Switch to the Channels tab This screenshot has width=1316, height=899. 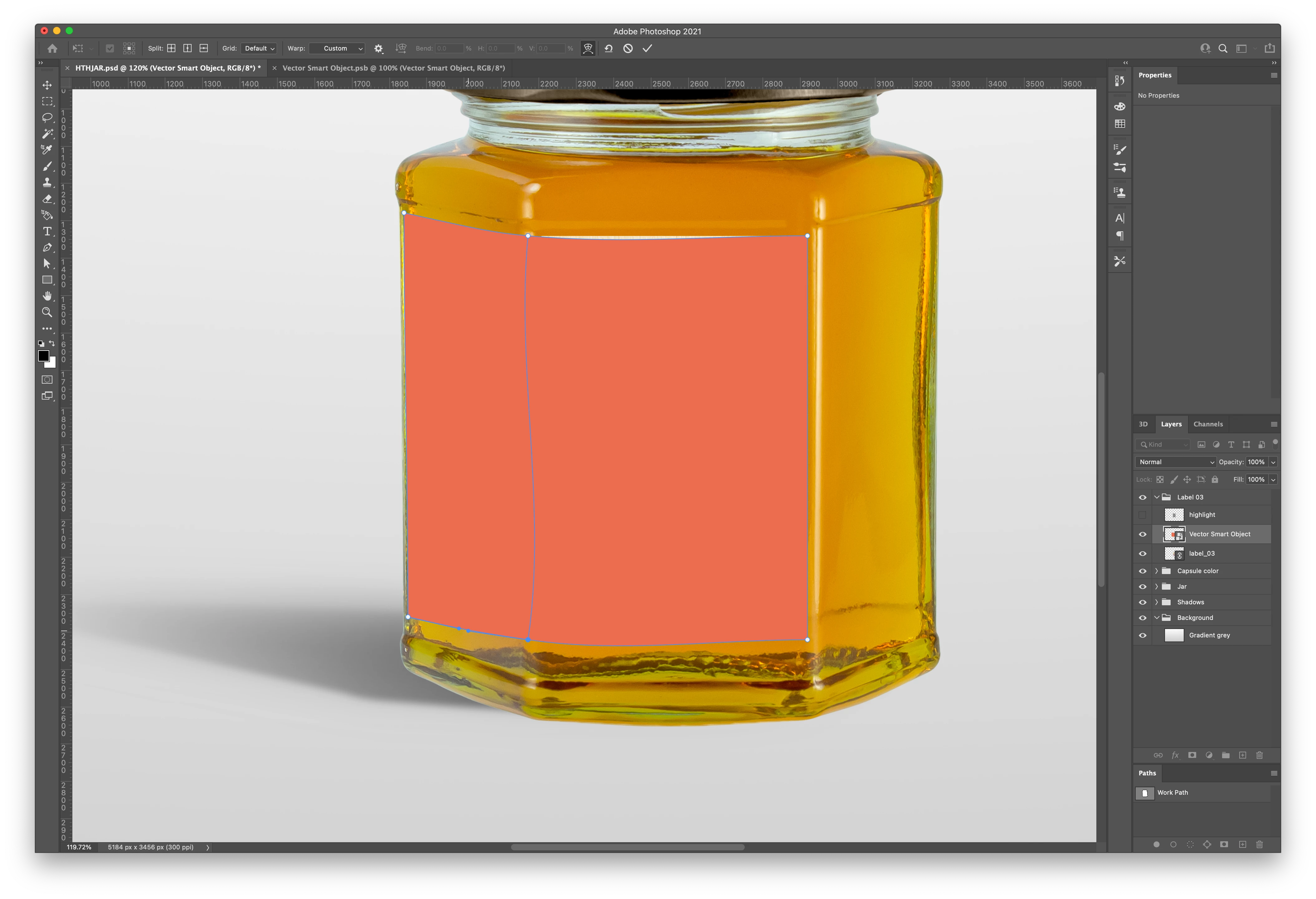[x=1207, y=424]
